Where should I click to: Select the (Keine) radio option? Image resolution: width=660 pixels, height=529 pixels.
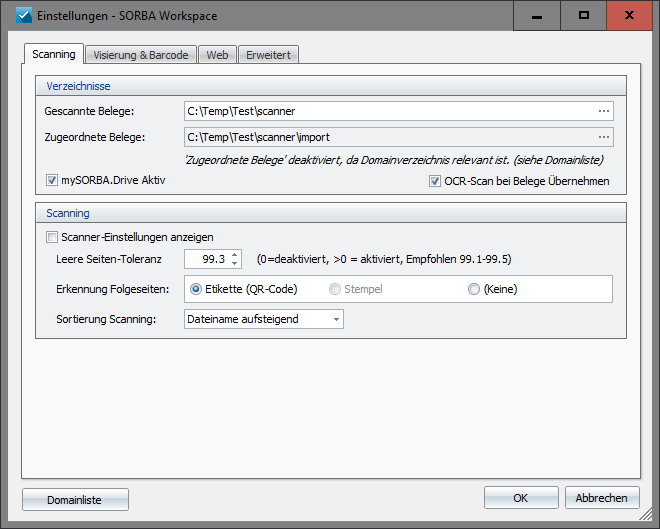pyautogui.click(x=474, y=289)
